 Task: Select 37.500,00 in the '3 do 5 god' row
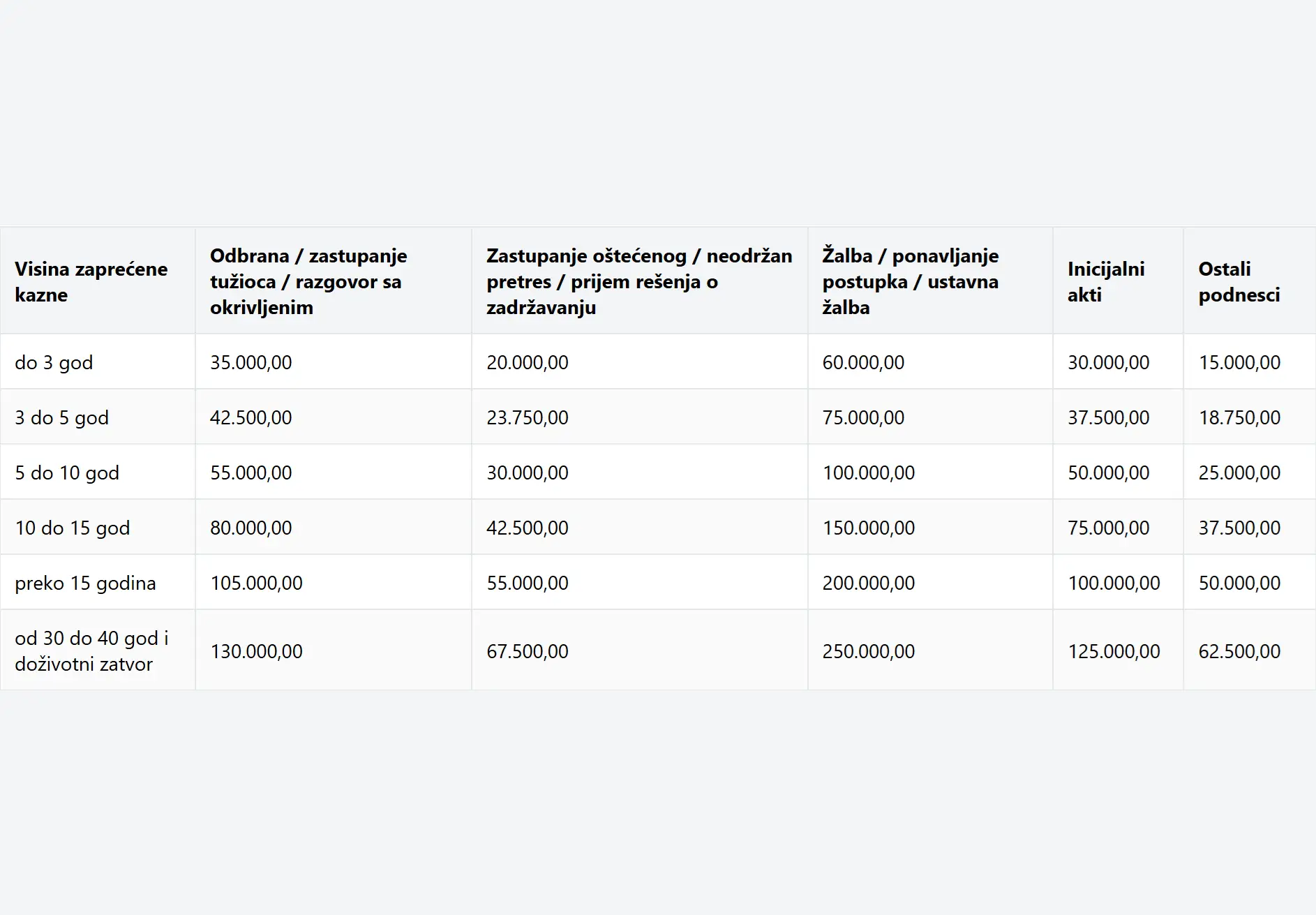click(x=1109, y=417)
